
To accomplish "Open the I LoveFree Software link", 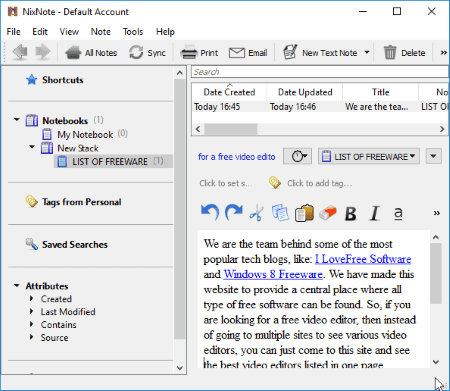I will (x=363, y=259).
